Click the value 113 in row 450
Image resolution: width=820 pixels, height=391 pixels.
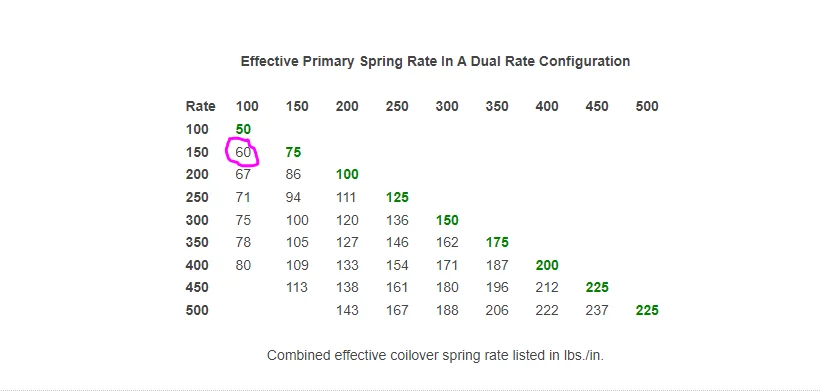point(297,288)
